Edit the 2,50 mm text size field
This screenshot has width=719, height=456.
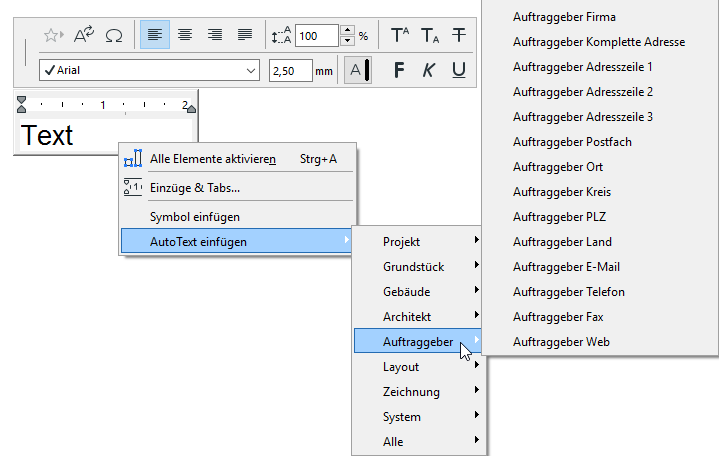click(291, 71)
